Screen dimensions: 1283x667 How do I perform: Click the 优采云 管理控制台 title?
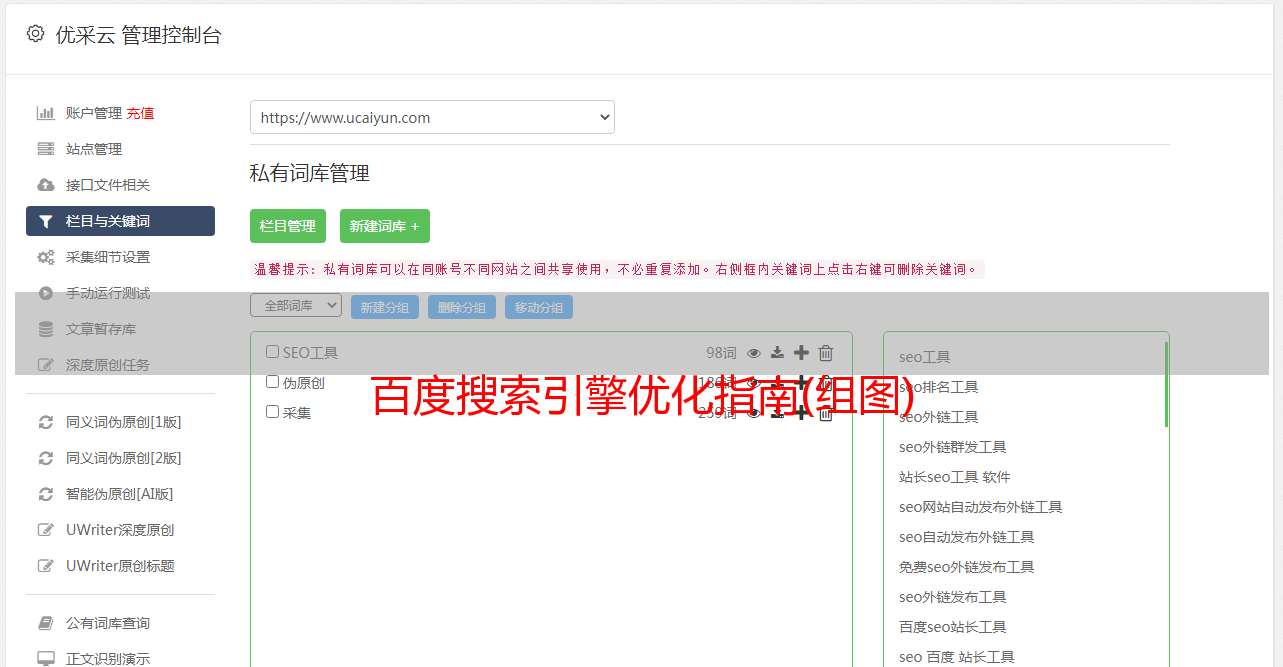tap(138, 35)
